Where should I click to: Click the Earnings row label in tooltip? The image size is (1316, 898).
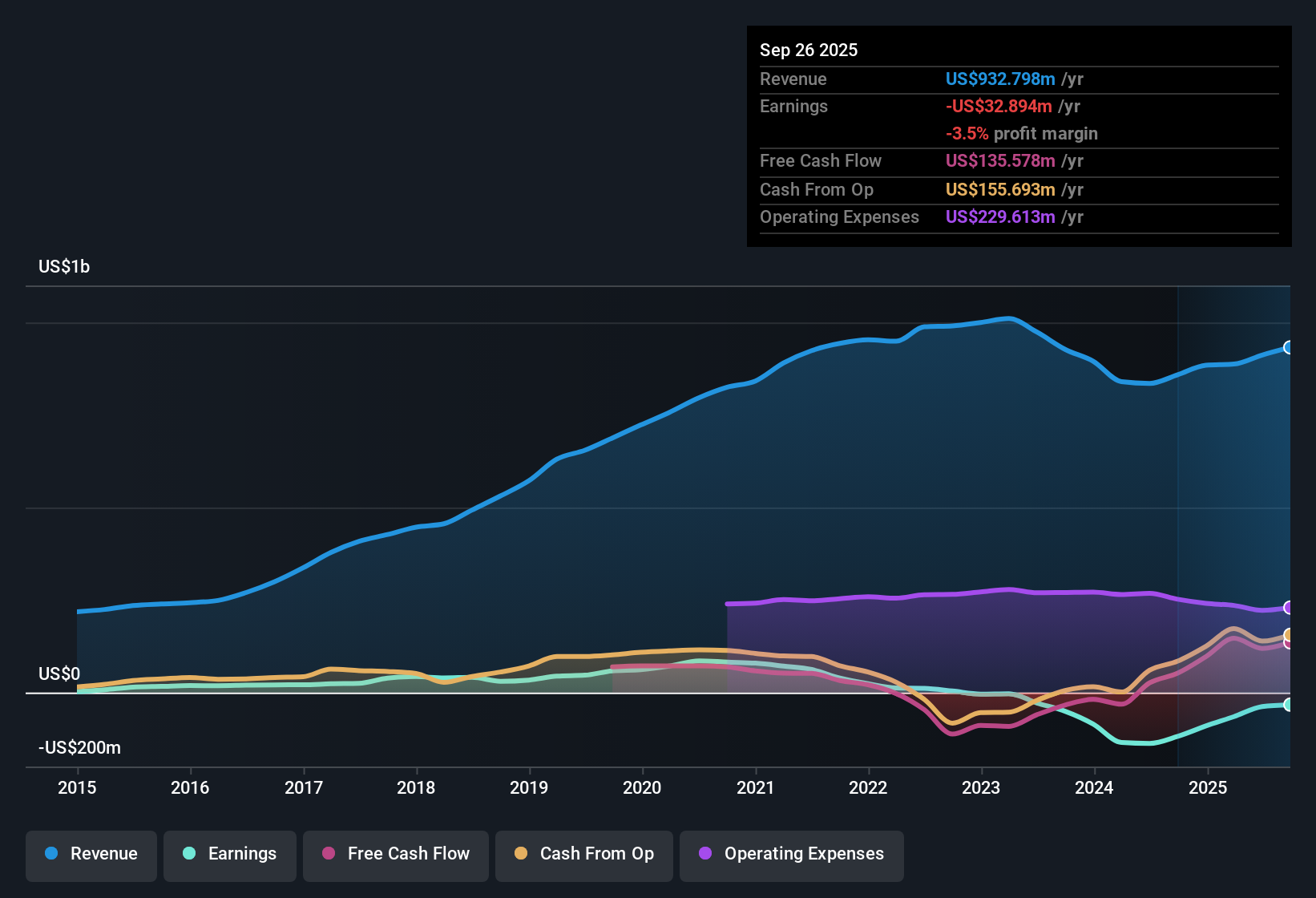[x=793, y=106]
